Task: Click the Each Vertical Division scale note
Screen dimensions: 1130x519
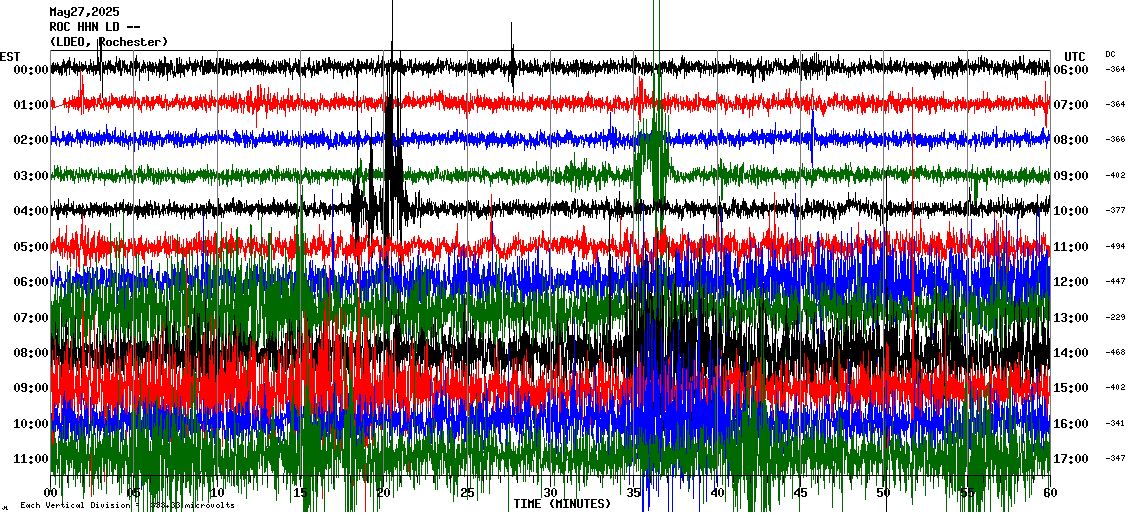Action: [x=128, y=505]
